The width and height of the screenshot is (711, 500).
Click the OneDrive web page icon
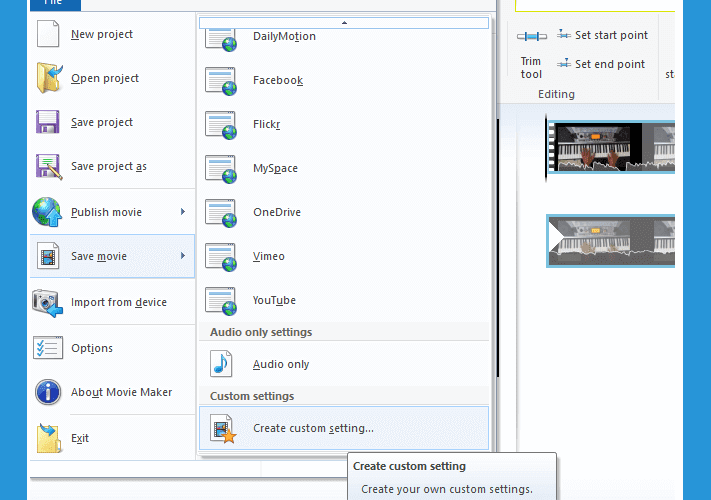pyautogui.click(x=221, y=213)
